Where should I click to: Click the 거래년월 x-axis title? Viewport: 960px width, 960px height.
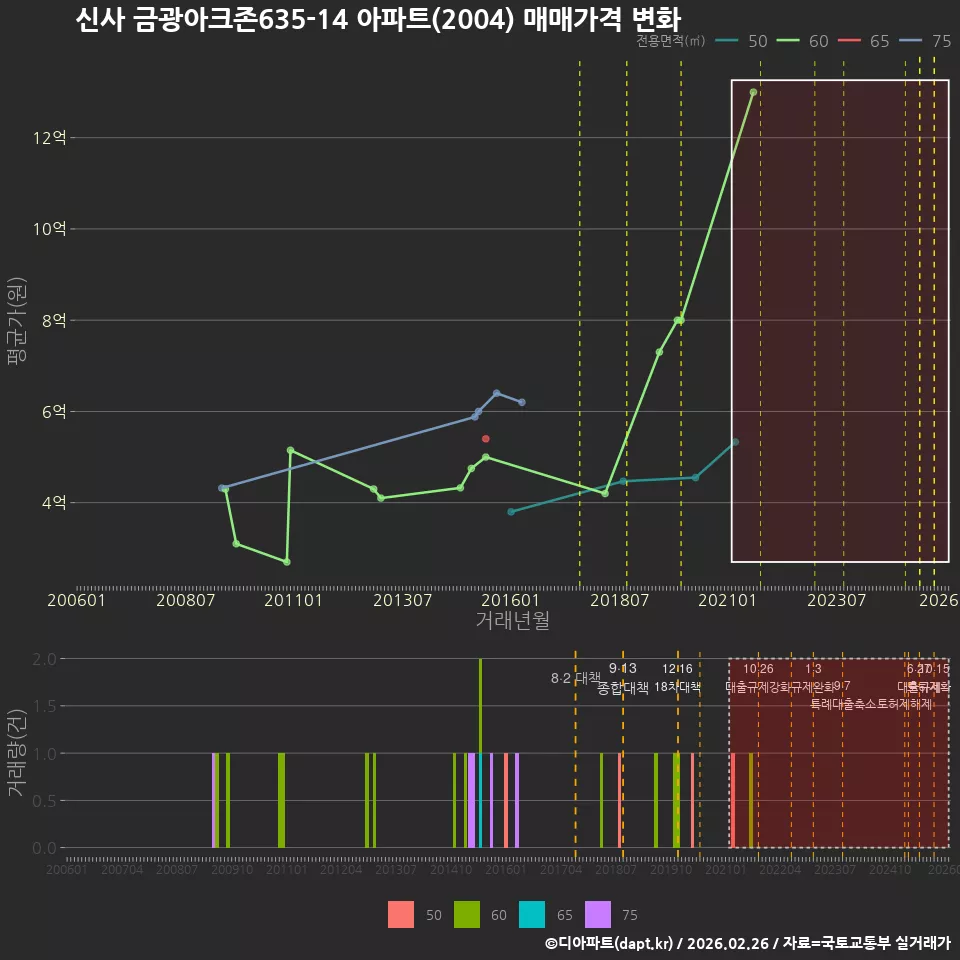click(512, 620)
